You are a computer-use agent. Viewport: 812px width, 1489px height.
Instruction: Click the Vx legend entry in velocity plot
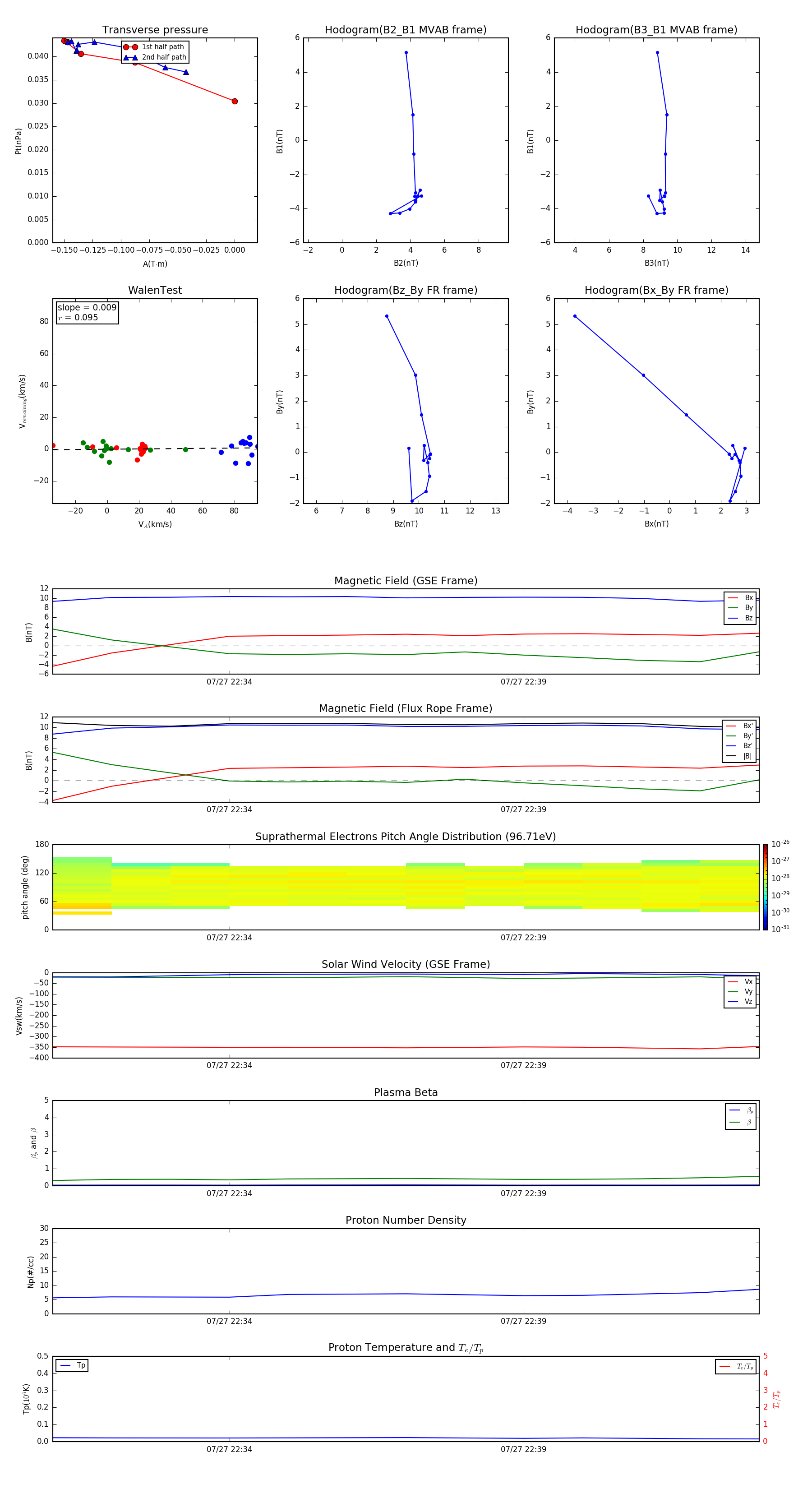pyautogui.click(x=740, y=981)
